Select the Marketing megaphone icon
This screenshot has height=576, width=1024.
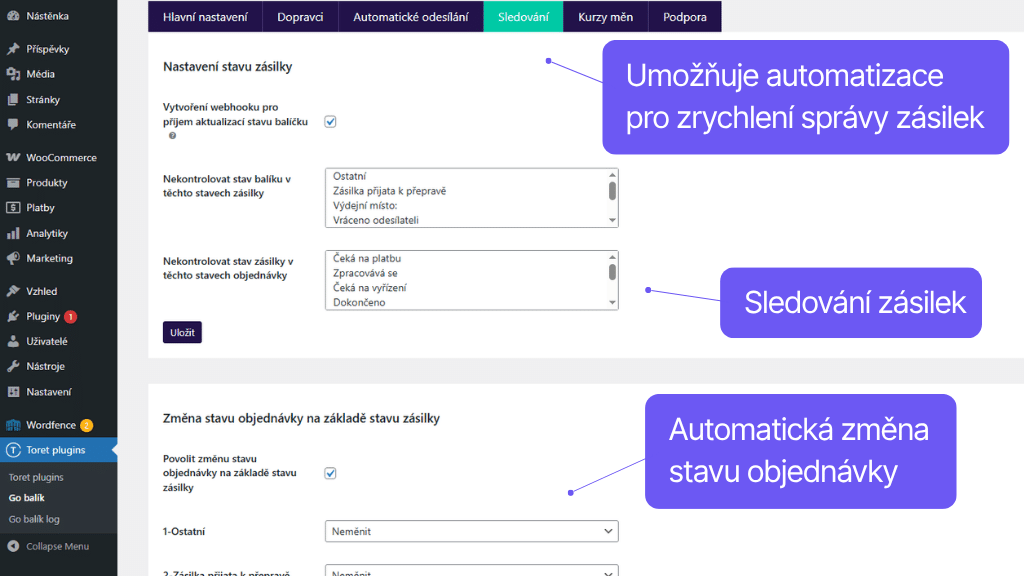13,258
